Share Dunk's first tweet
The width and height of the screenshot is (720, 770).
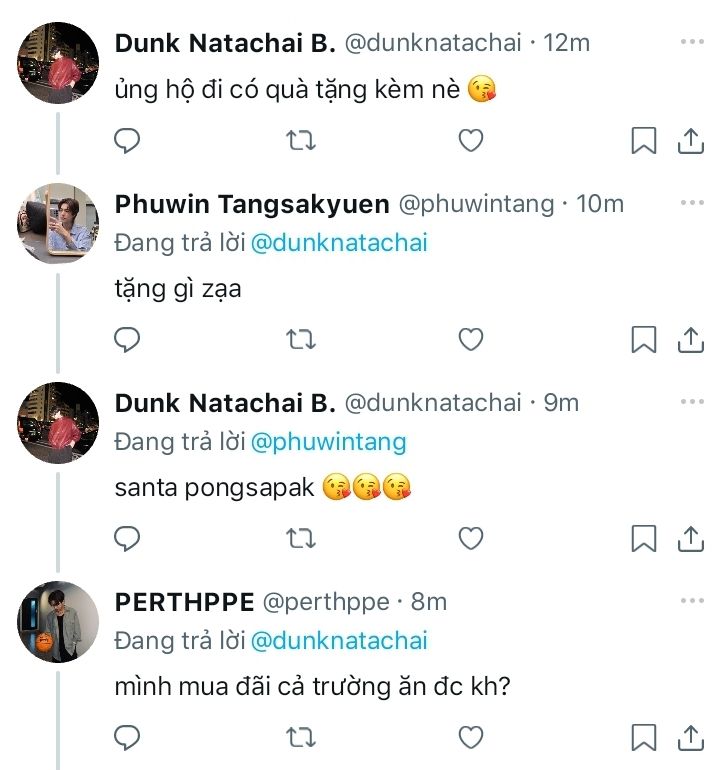tap(691, 142)
